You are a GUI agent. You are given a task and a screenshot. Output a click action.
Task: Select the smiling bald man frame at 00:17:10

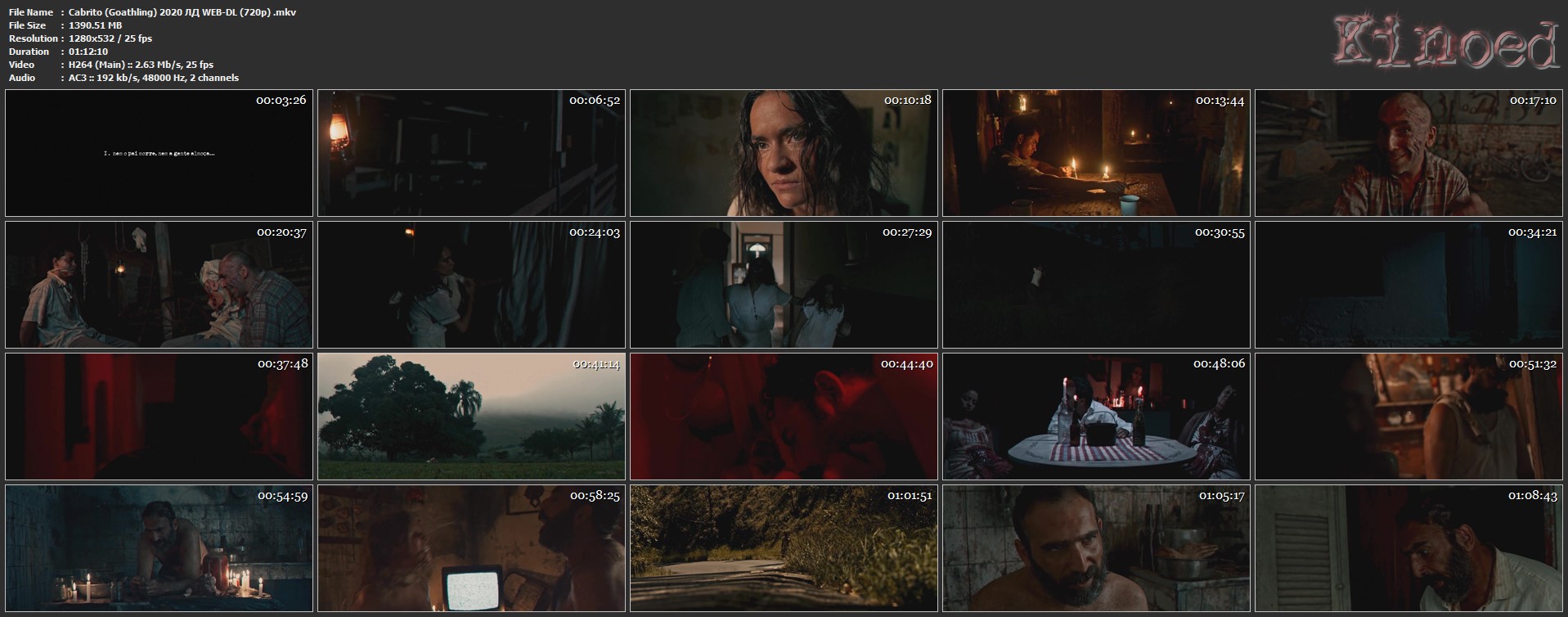click(1409, 153)
